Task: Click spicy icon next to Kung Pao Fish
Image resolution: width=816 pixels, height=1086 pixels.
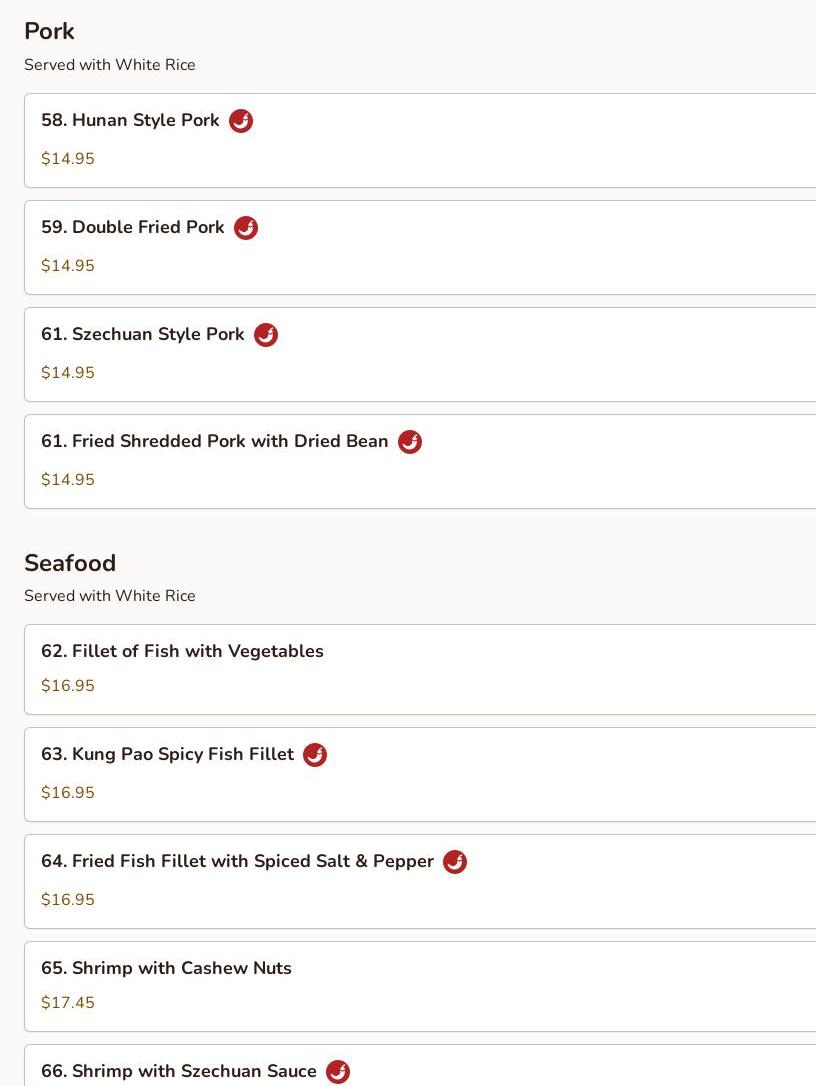Action: pos(315,755)
